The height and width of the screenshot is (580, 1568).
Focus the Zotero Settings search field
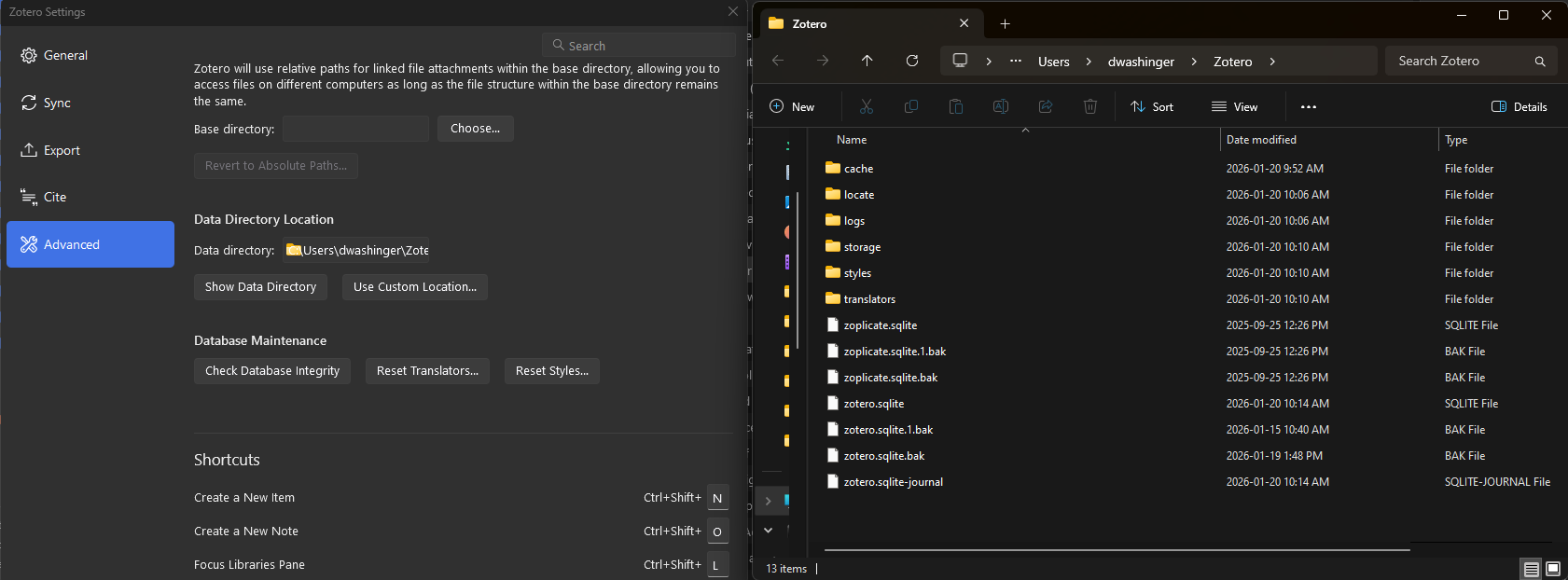point(639,46)
